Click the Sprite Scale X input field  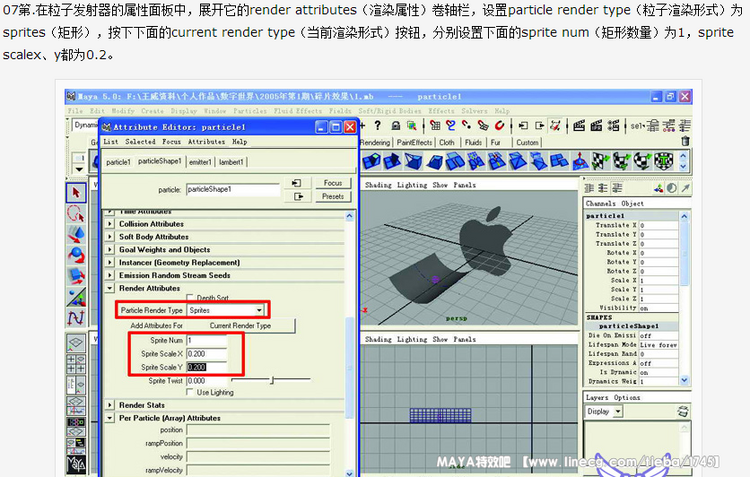(x=207, y=354)
